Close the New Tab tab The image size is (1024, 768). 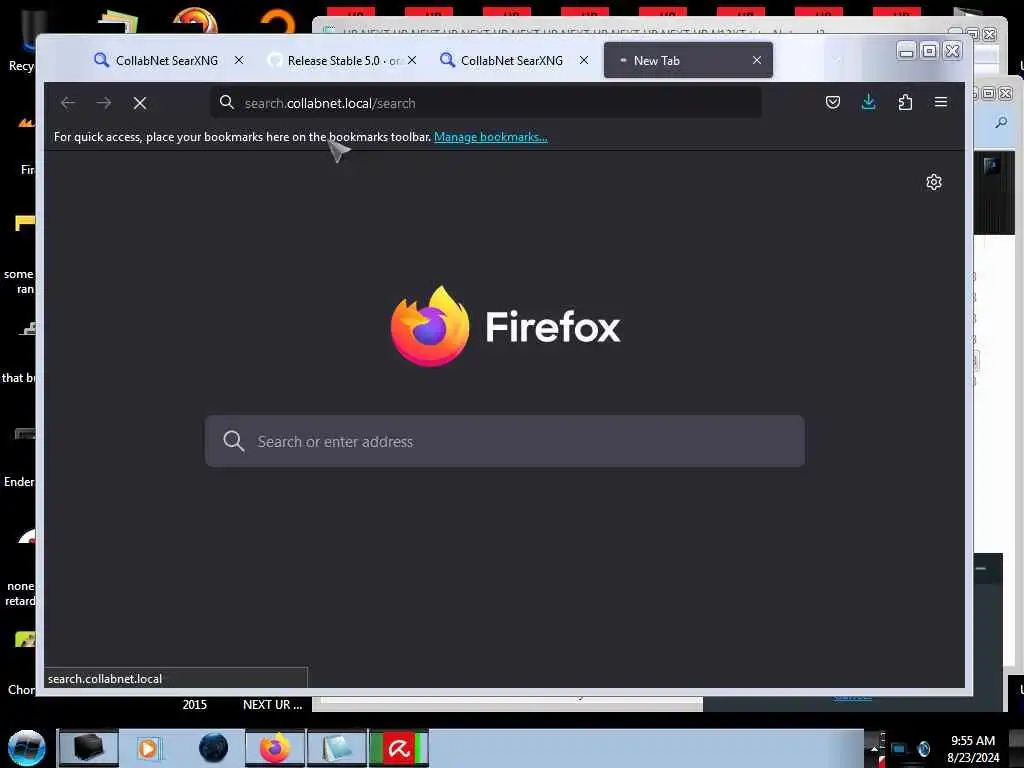coord(757,60)
